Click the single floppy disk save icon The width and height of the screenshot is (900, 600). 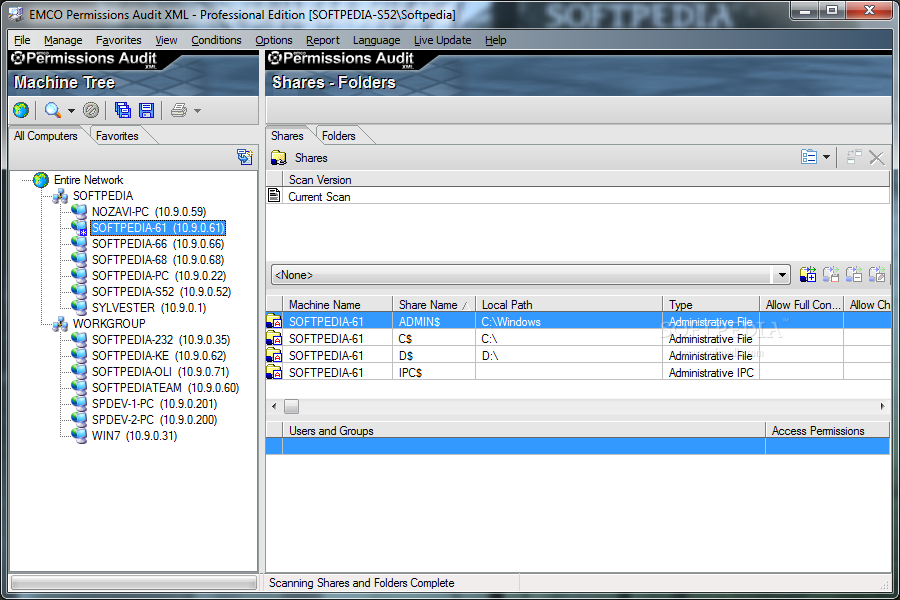pos(146,110)
